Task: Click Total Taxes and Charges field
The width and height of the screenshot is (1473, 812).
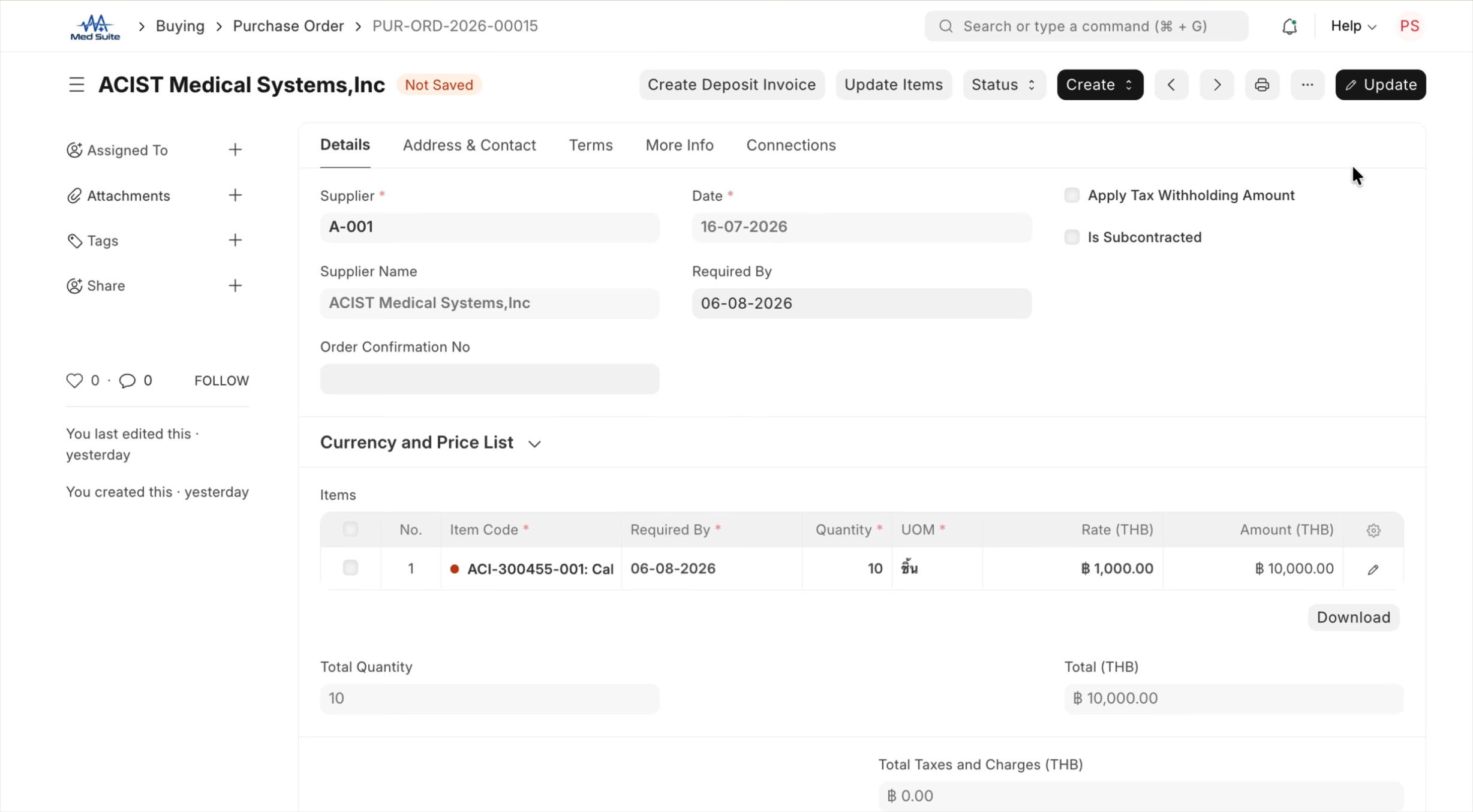Action: [1141, 796]
